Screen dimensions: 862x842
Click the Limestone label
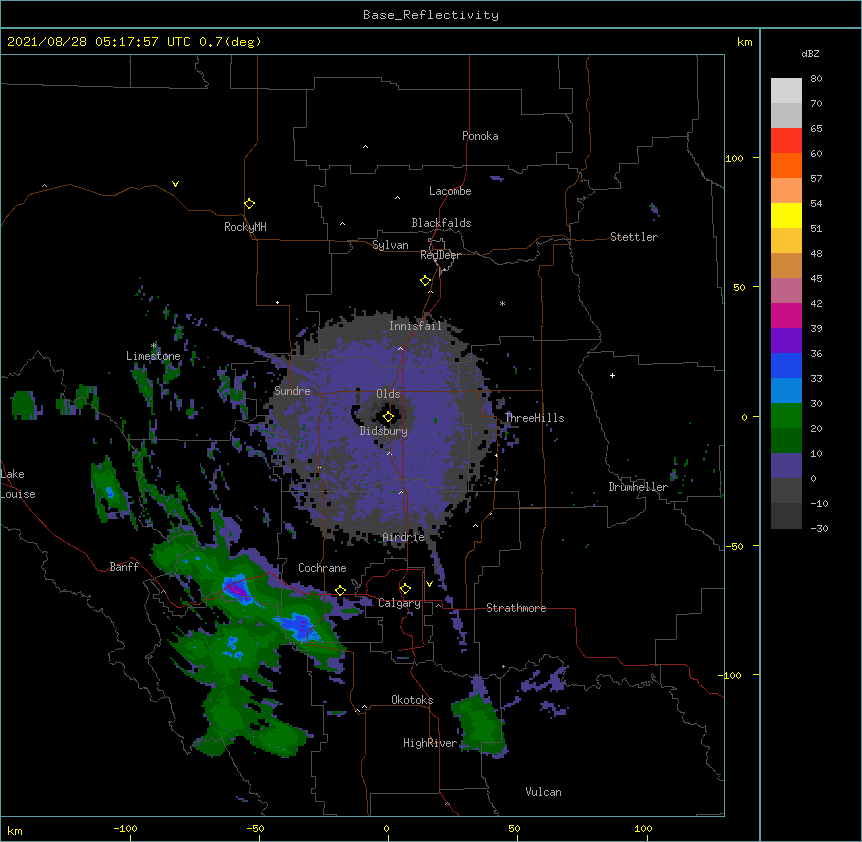(153, 356)
